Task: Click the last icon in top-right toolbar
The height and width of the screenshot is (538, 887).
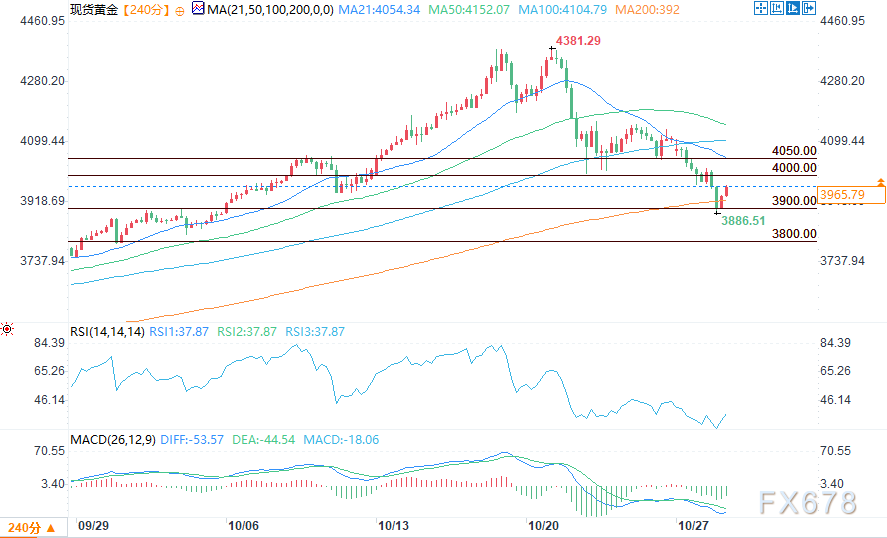Action: point(807,8)
